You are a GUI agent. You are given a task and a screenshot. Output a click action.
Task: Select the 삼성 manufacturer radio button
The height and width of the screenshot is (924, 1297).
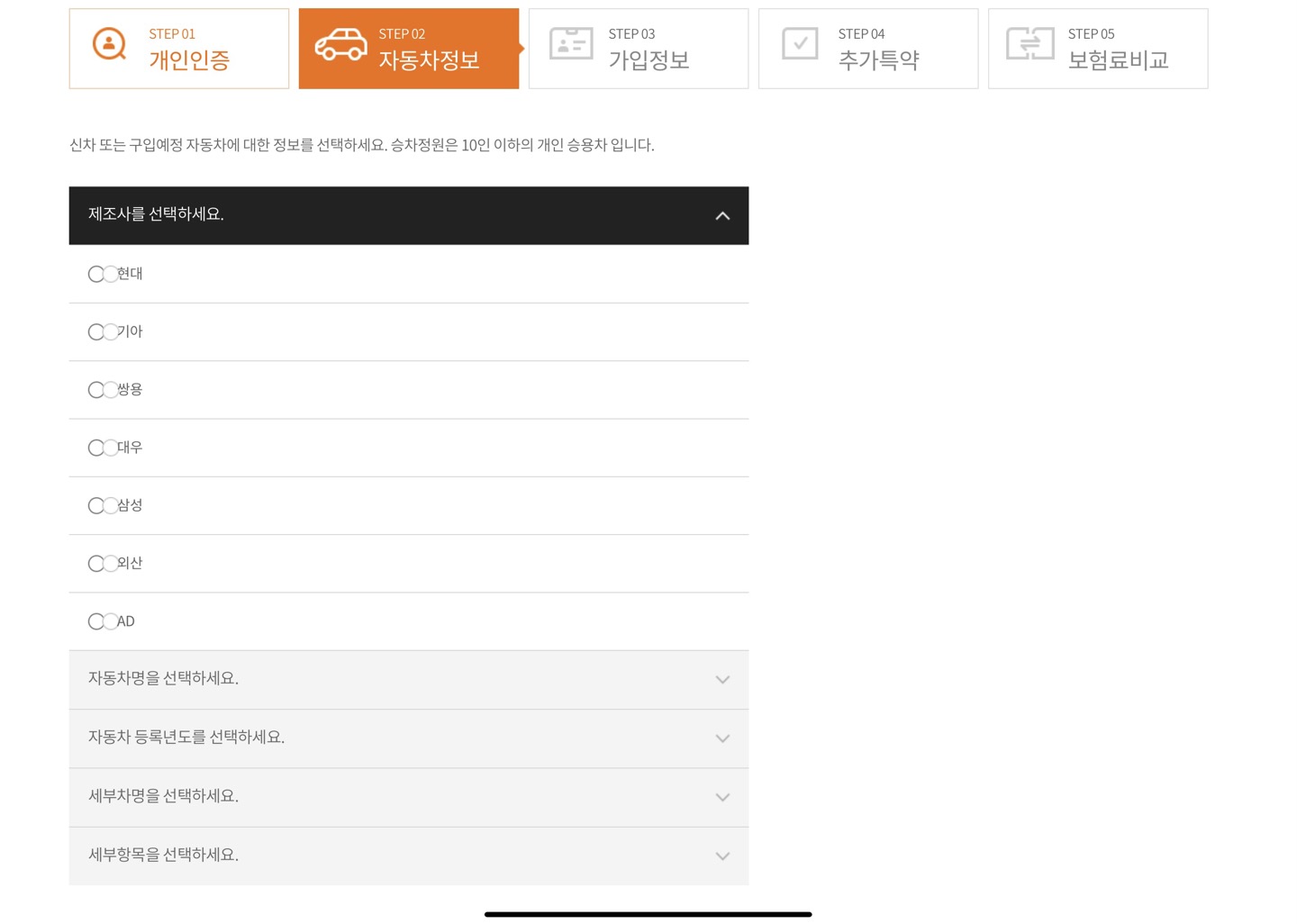tap(96, 506)
